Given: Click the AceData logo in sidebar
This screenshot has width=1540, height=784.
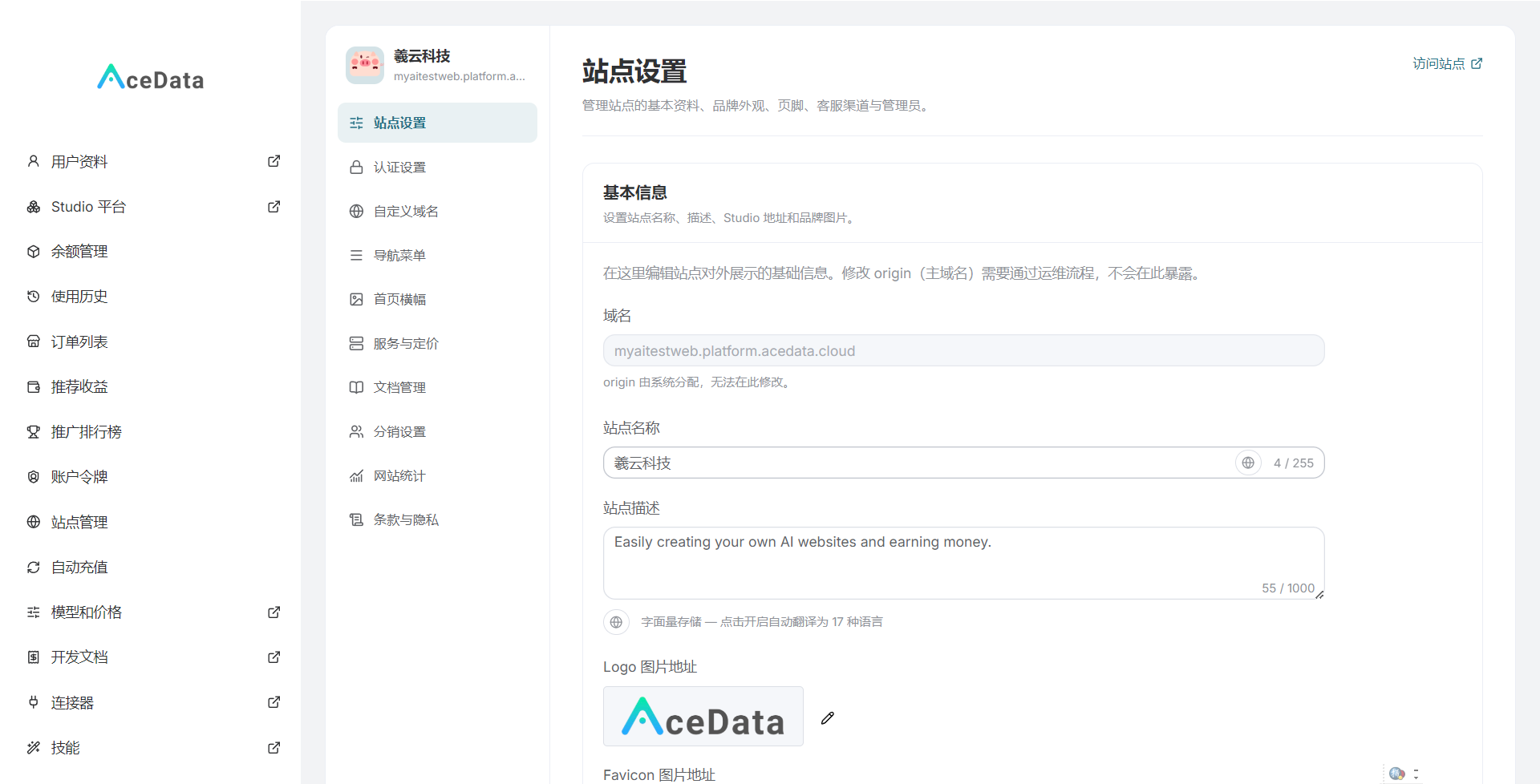Looking at the screenshot, I should pos(151,78).
